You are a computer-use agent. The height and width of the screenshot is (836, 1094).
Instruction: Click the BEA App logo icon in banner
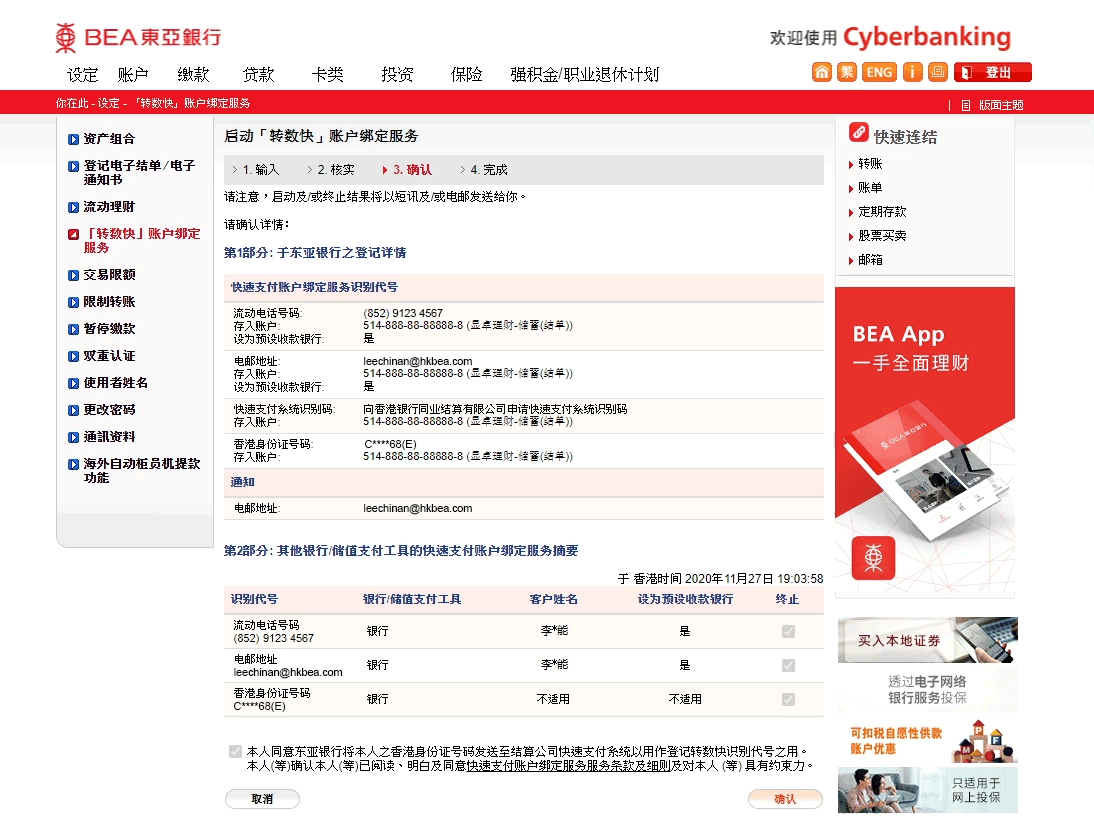(874, 558)
